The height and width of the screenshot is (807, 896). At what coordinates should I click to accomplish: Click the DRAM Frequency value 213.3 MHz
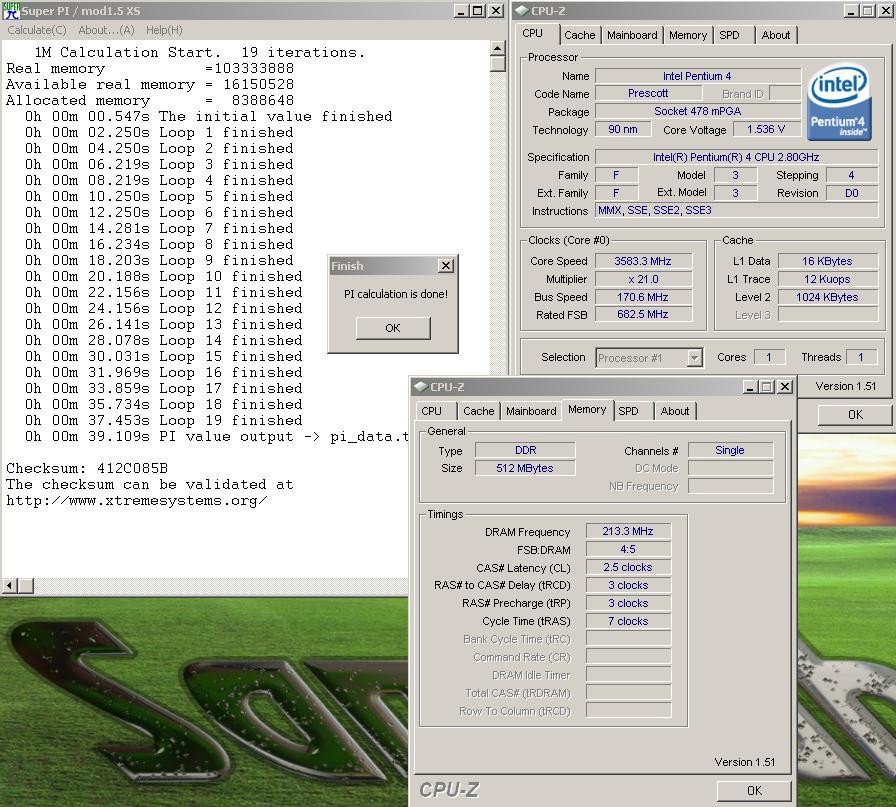628,532
